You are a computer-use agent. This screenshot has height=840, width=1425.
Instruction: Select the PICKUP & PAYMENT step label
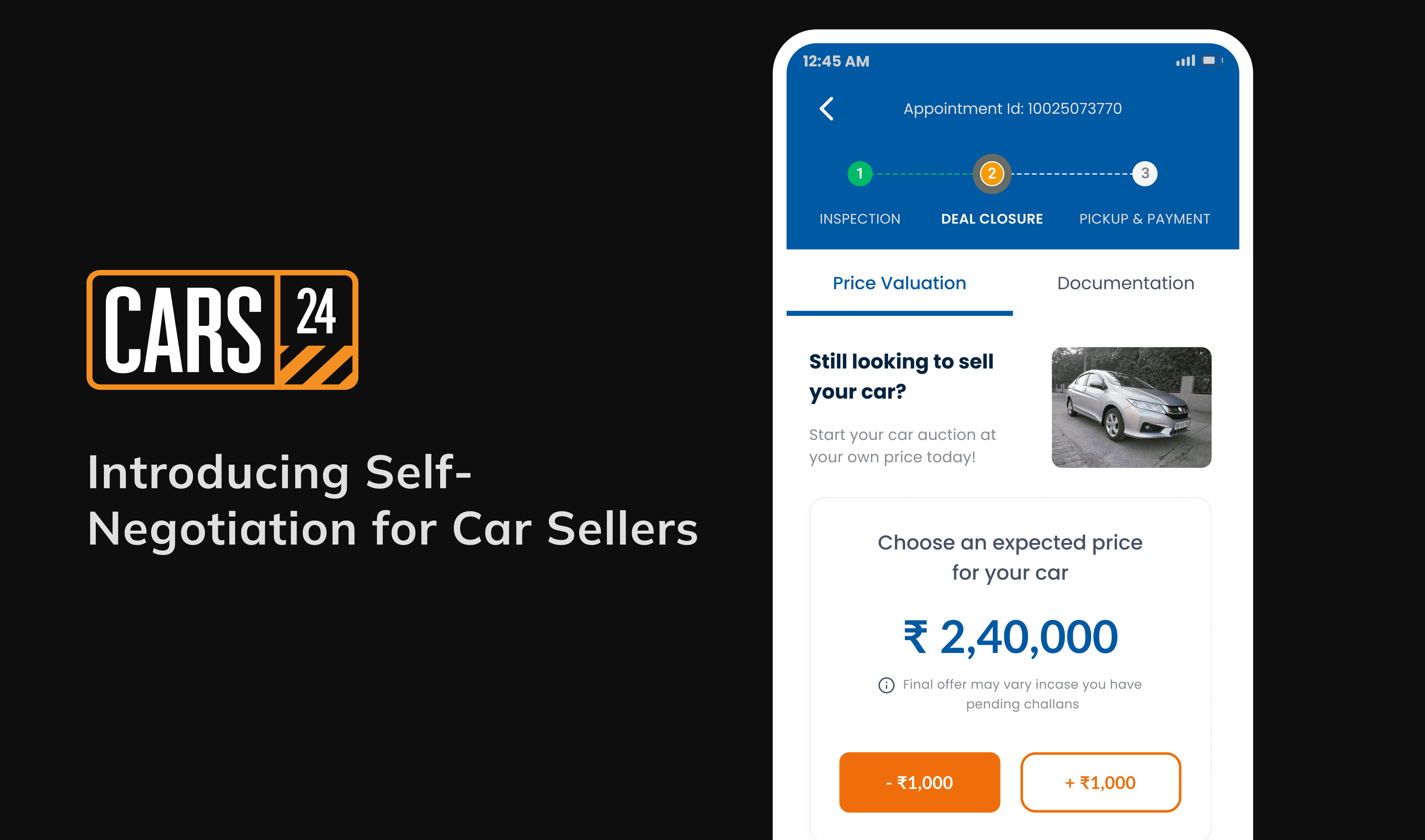[x=1144, y=219]
